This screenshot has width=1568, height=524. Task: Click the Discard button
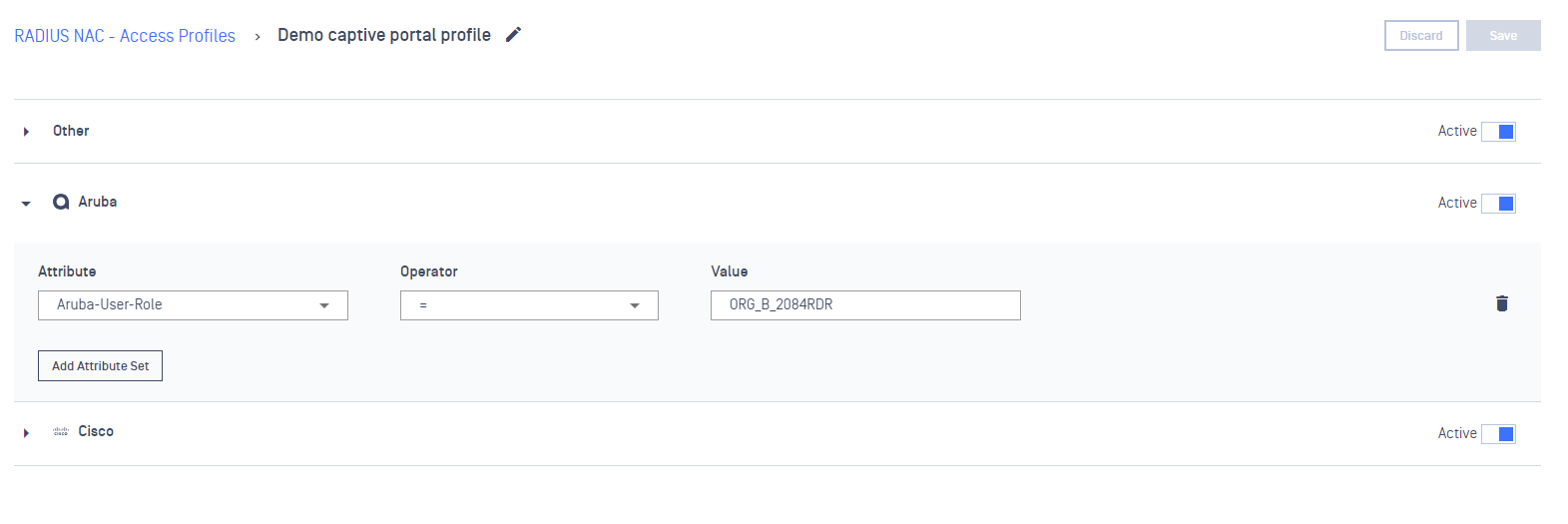[1420, 36]
